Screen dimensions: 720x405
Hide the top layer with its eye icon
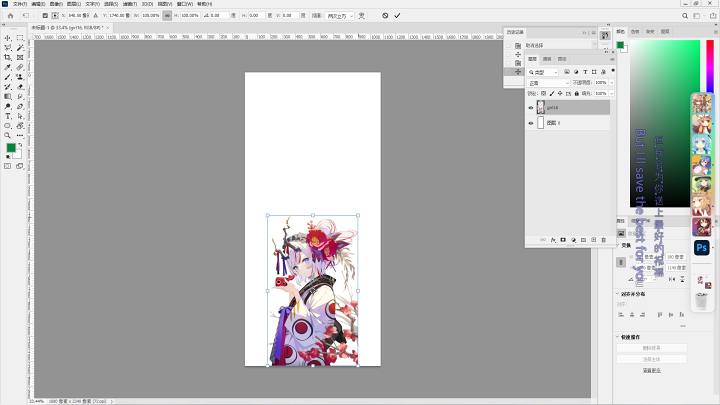(x=531, y=107)
